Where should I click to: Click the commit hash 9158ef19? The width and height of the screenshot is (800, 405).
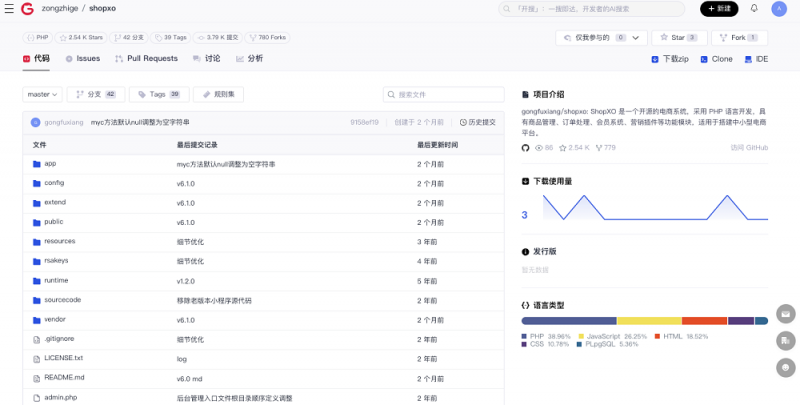pos(364,122)
